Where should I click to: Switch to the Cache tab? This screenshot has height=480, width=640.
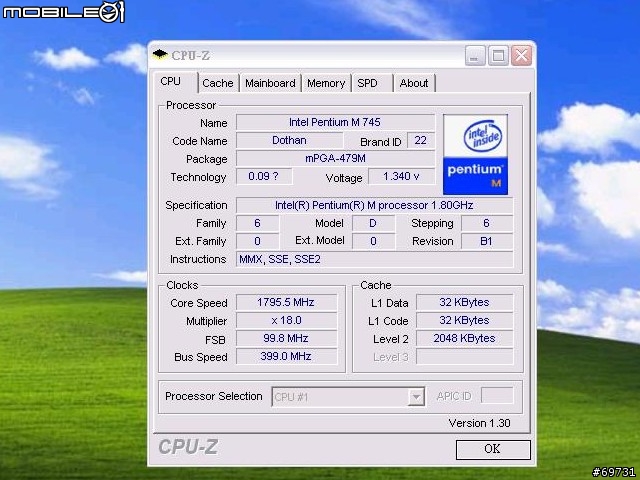pyautogui.click(x=218, y=83)
